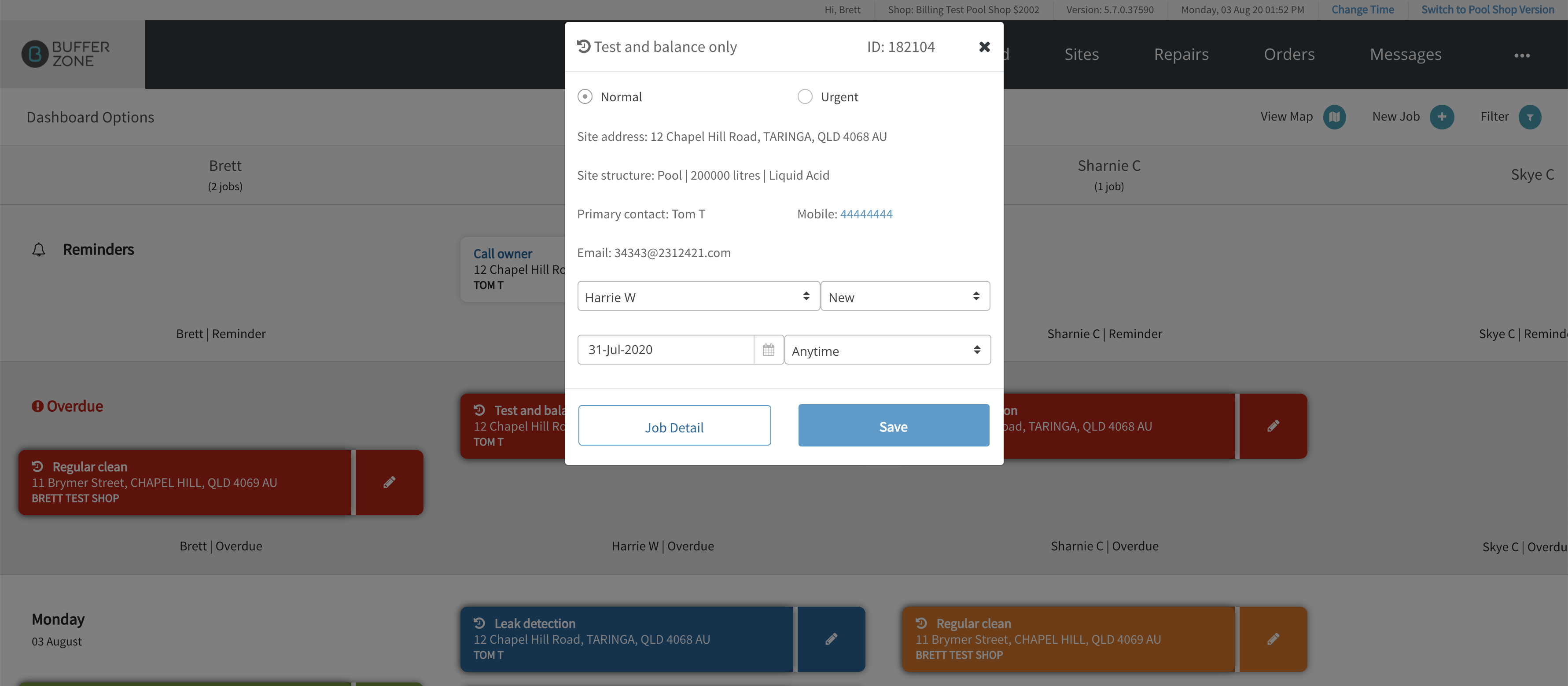Open the Filter funnel icon
This screenshot has height=686, width=1568.
coord(1529,117)
